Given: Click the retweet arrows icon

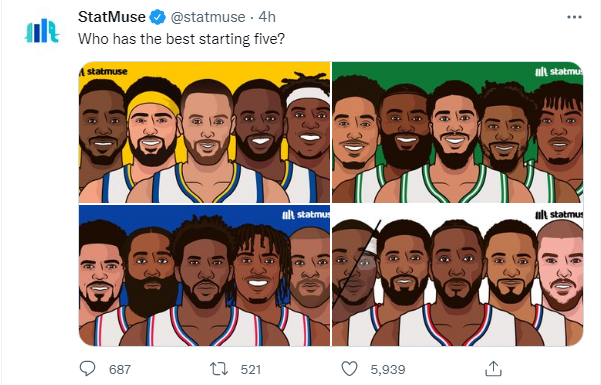Looking at the screenshot, I should (x=219, y=369).
